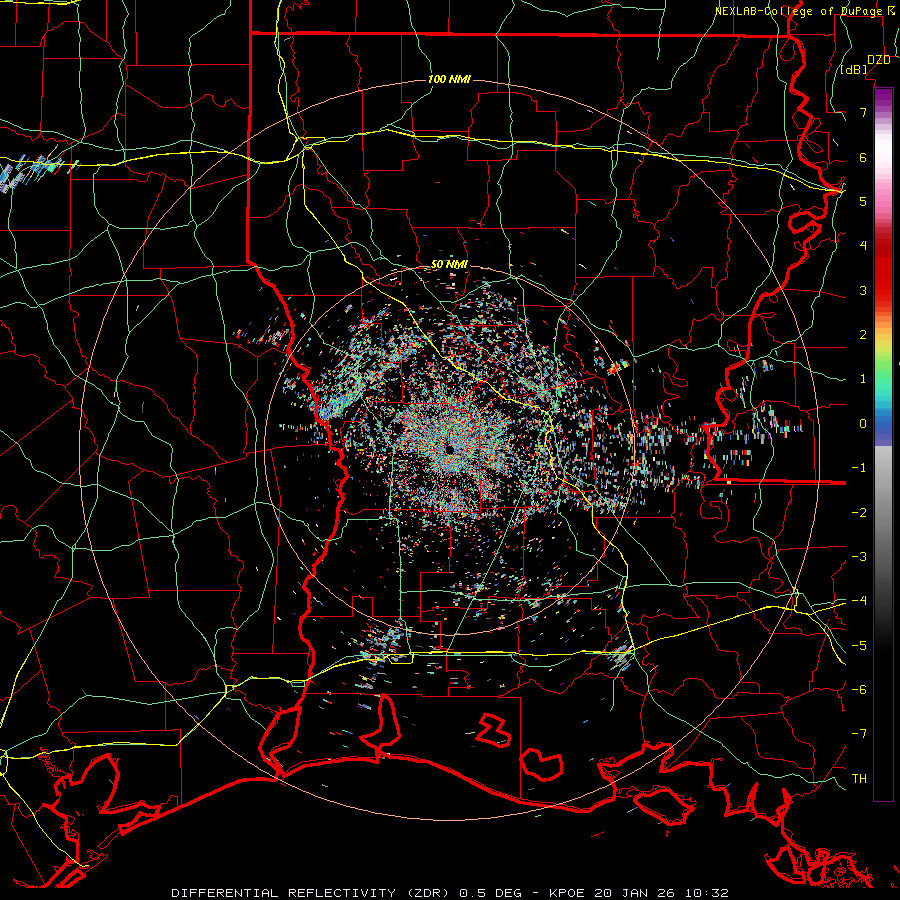Click the 4 dB scale label
900x900 pixels.
pyautogui.click(x=863, y=246)
